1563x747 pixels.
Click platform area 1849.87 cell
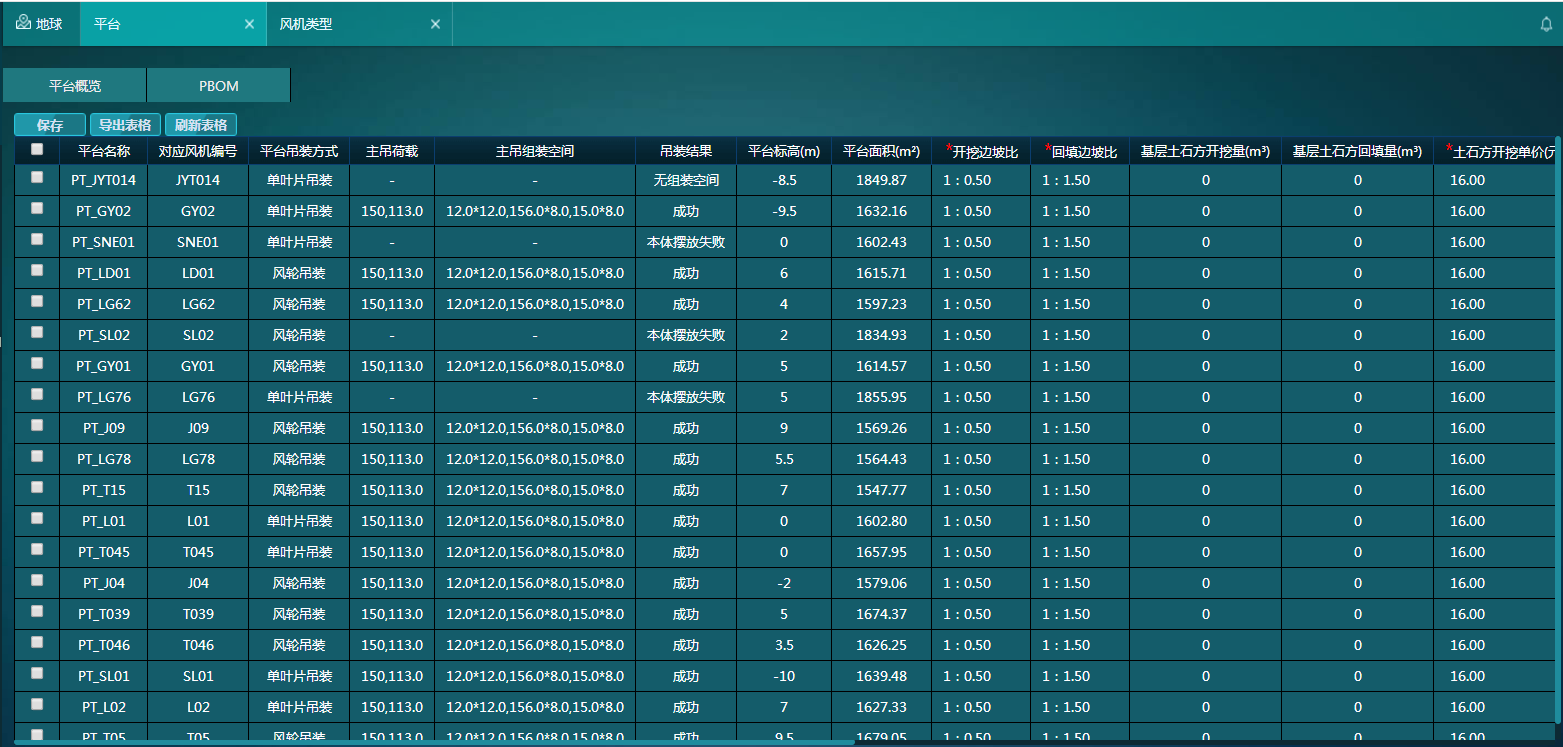(x=881, y=180)
